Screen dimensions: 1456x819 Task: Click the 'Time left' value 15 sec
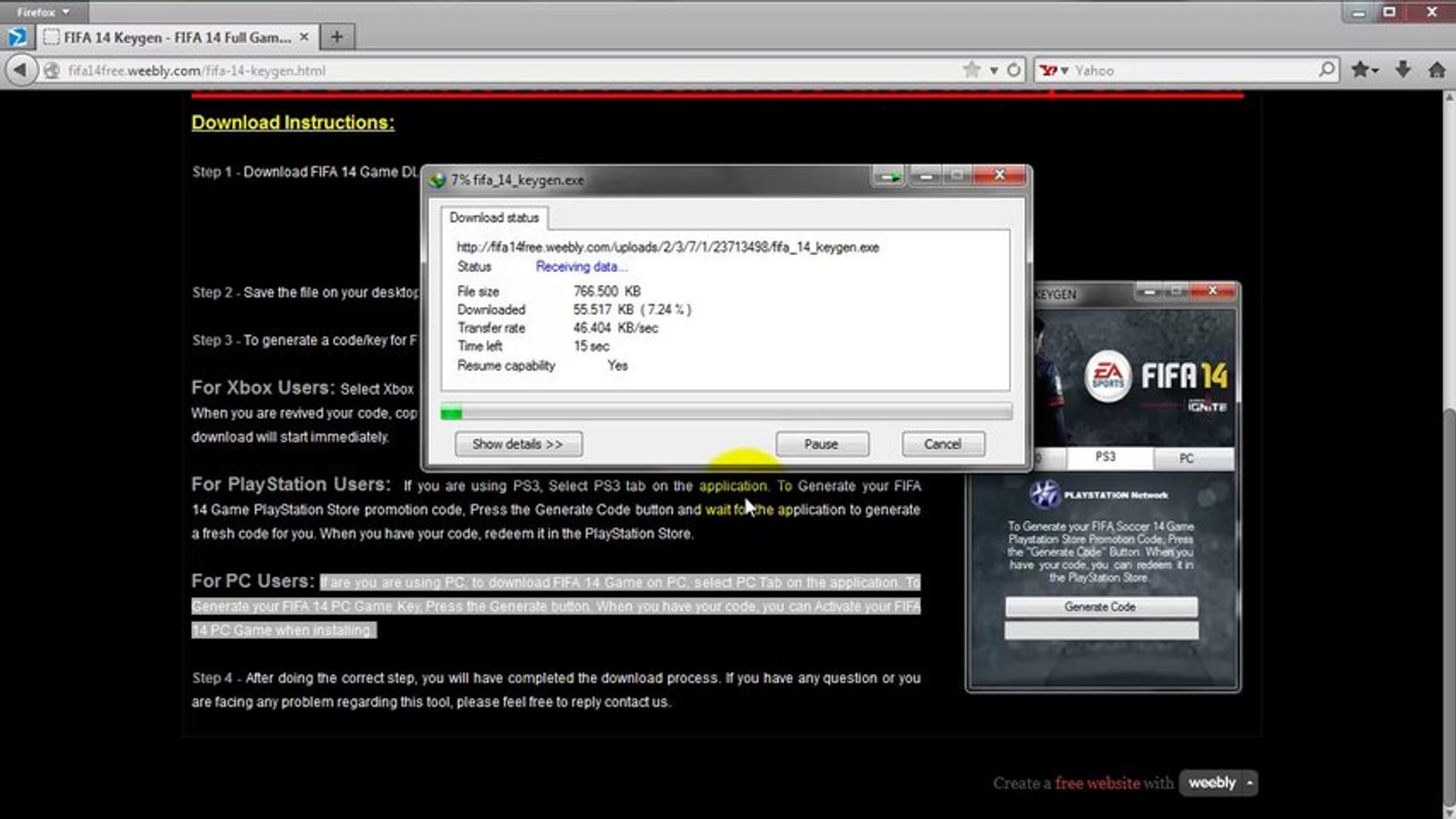(592, 347)
